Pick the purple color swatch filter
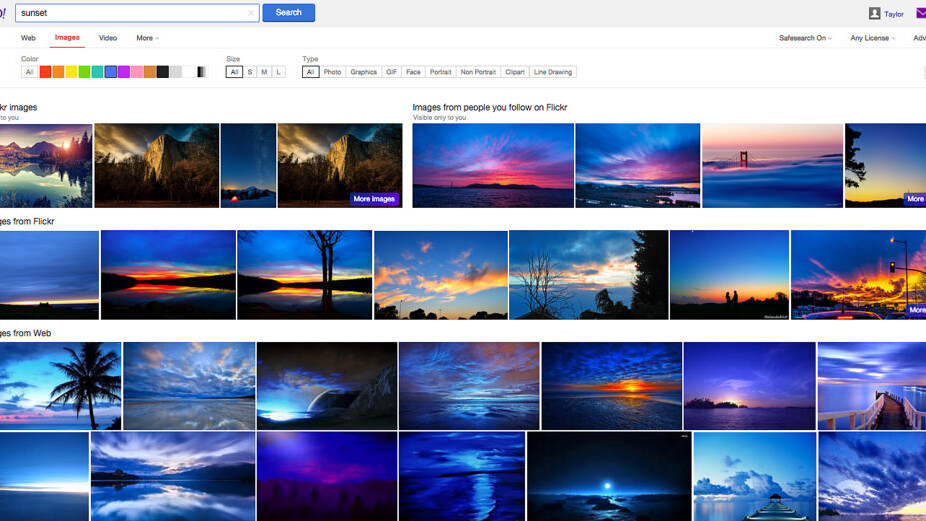 coord(124,72)
